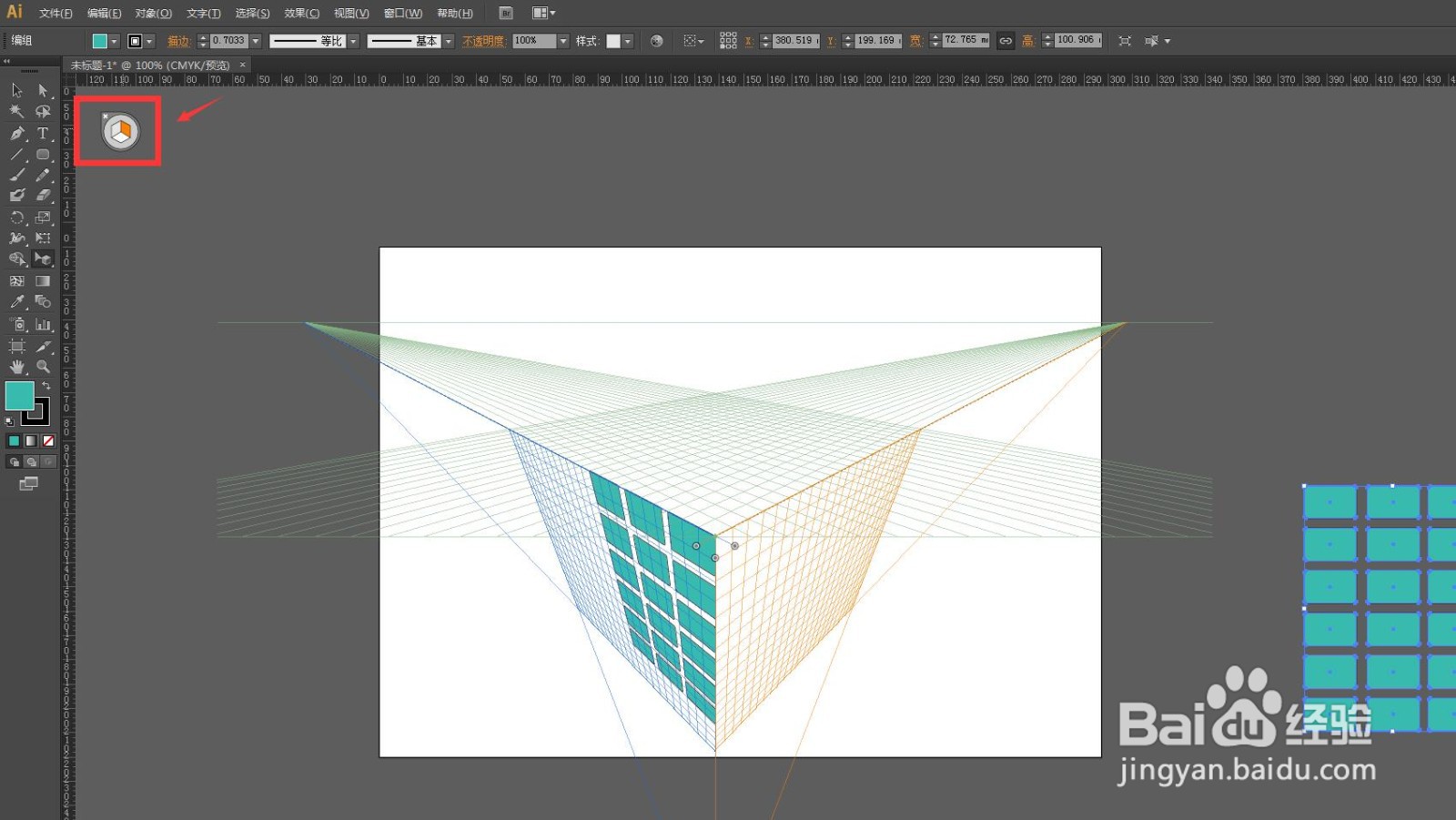This screenshot has height=820, width=1456.
Task: Expand the opacity dropdown
Action: (564, 41)
